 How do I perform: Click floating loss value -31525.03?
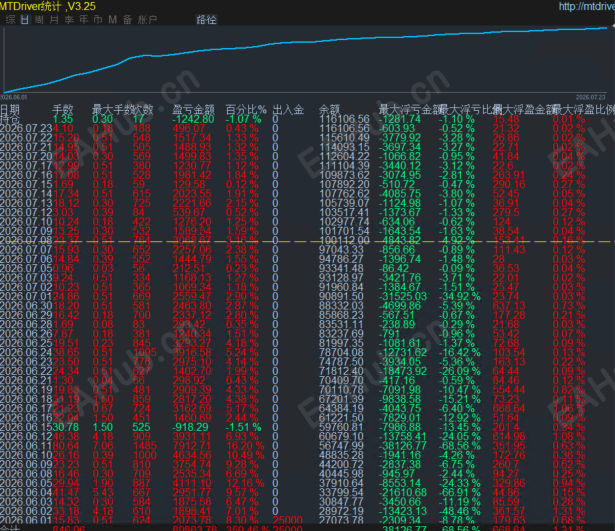402,296
